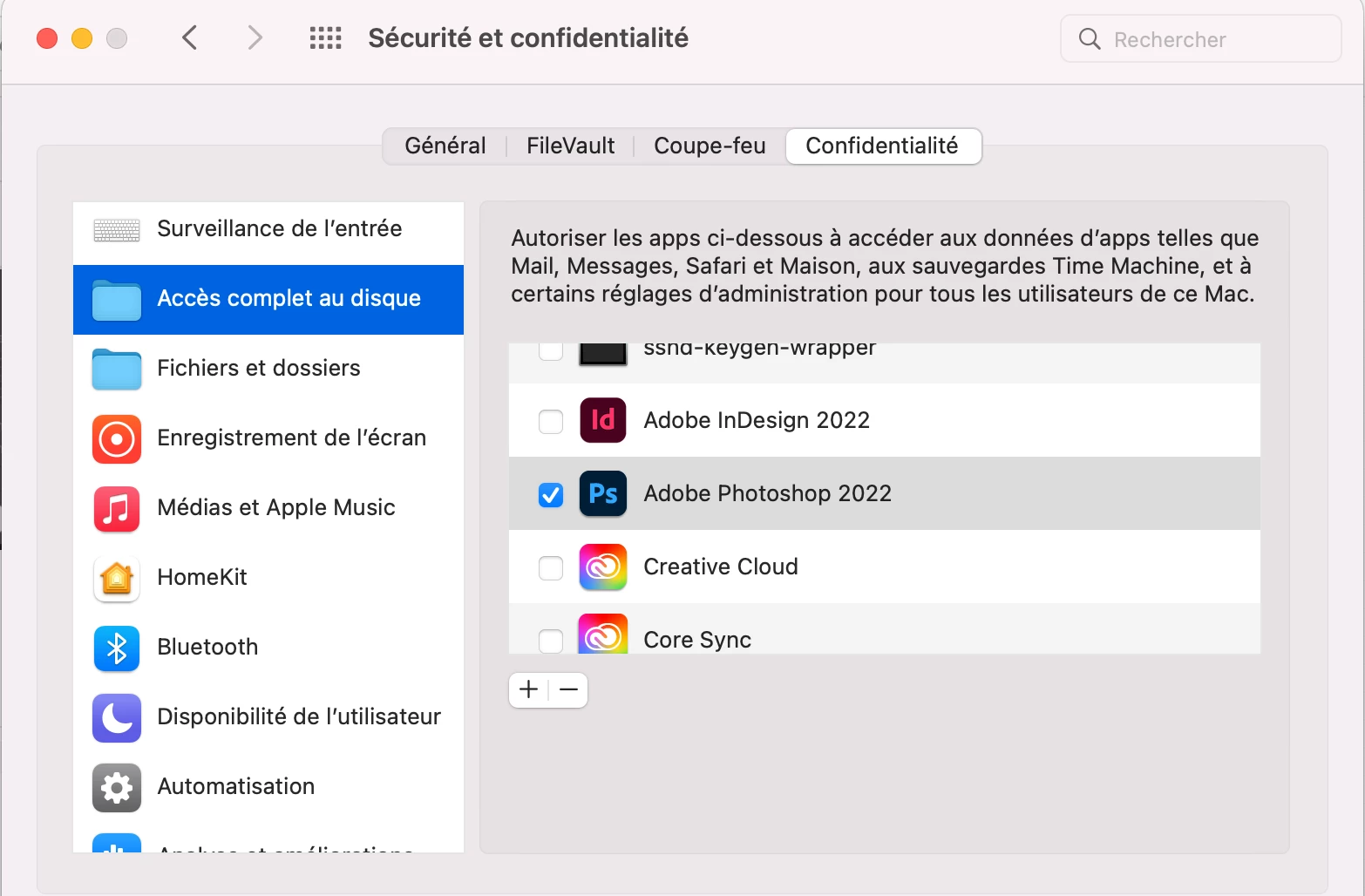The image size is (1365, 896).
Task: Go back with the left chevron
Action: click(x=190, y=38)
